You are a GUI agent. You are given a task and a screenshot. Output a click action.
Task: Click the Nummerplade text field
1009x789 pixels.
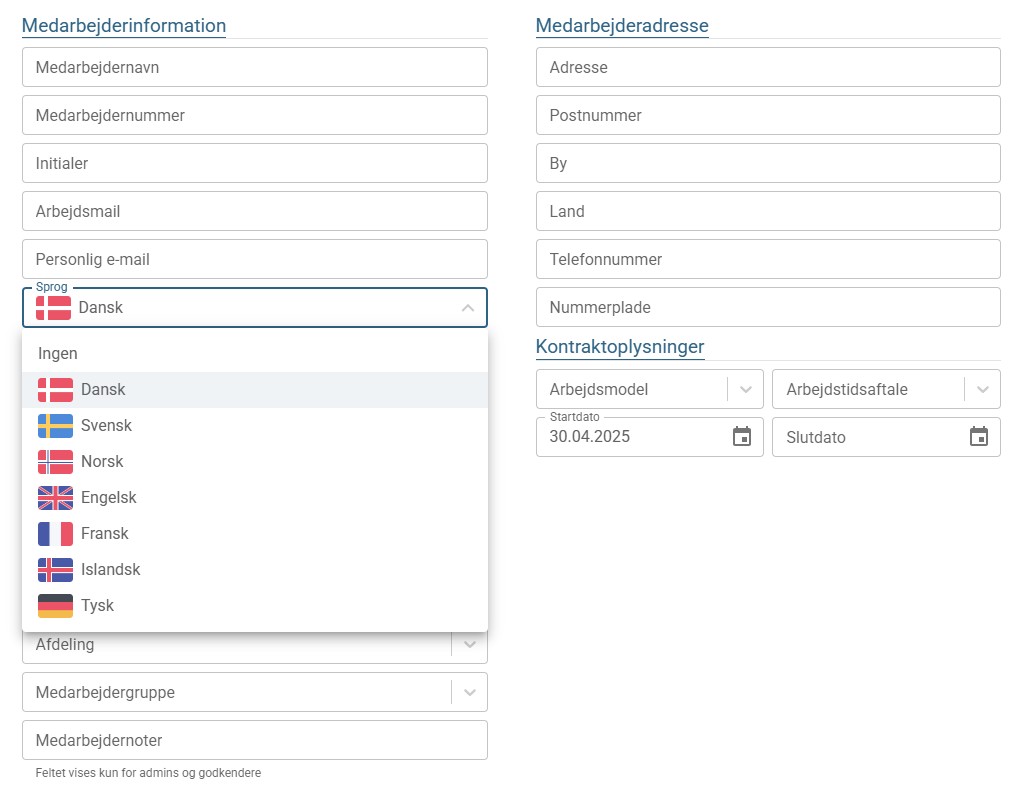click(767, 308)
